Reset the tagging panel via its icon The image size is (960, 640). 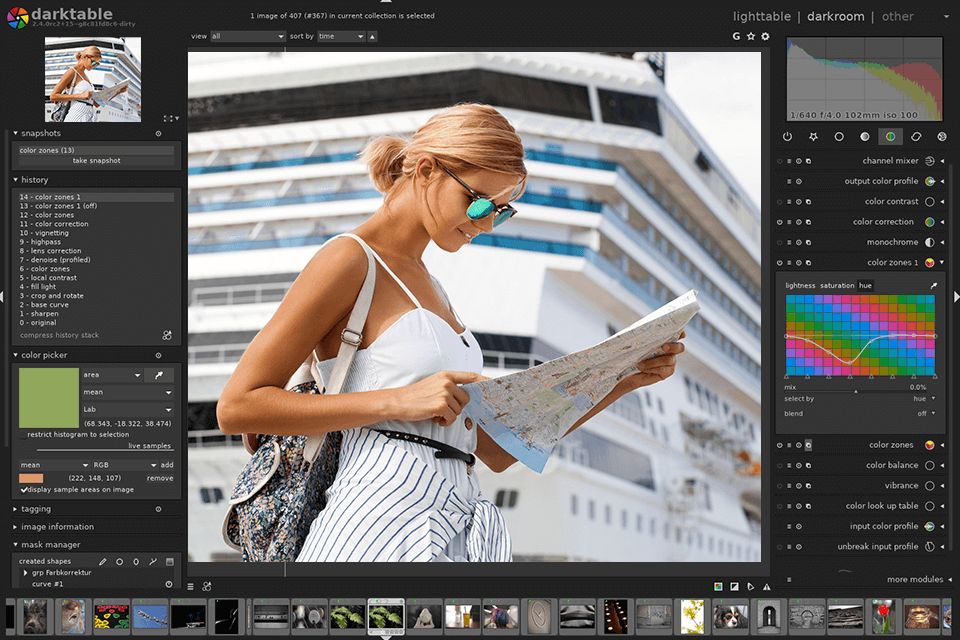click(159, 509)
